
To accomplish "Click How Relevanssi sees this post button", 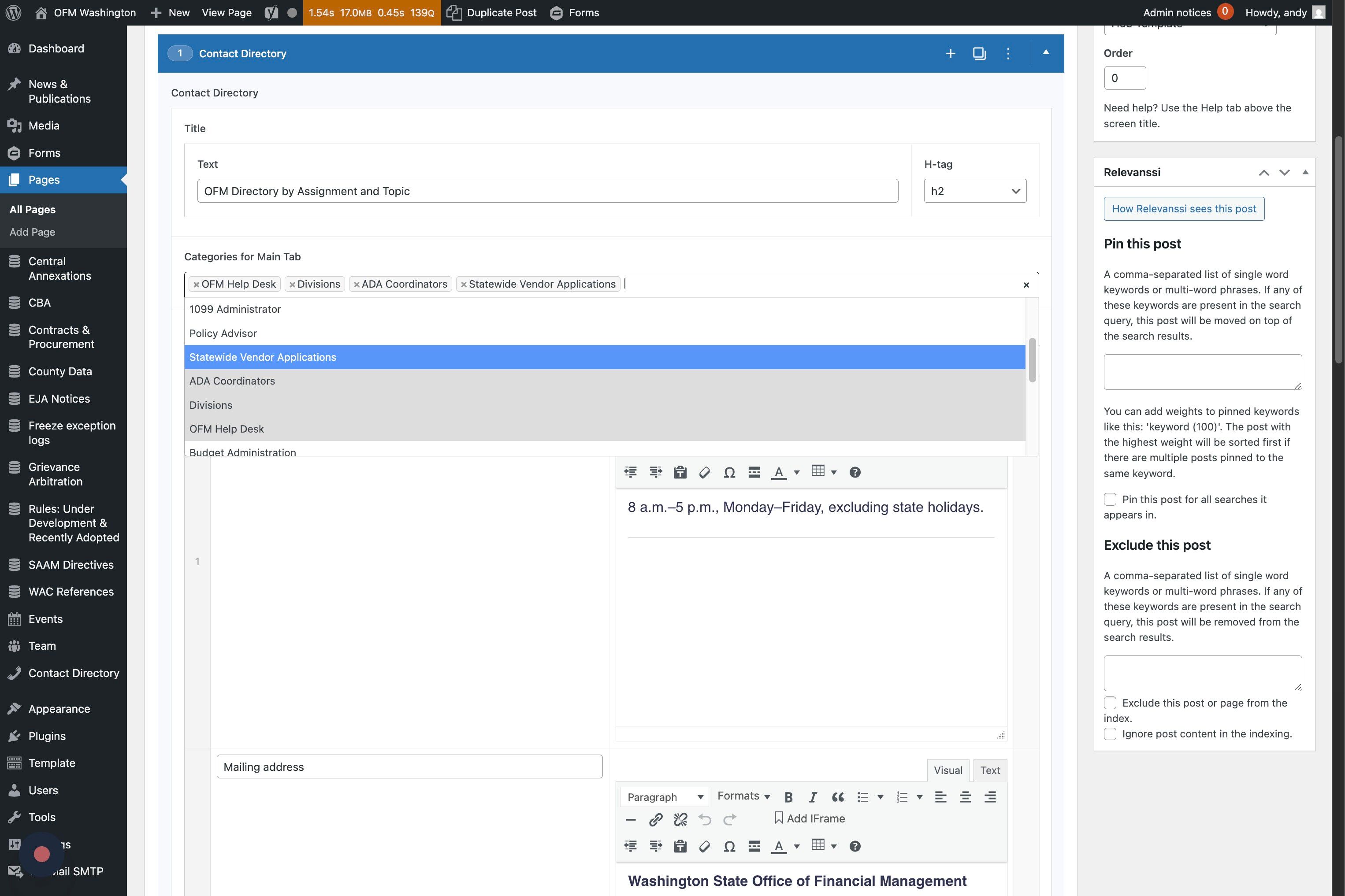I will pyautogui.click(x=1183, y=209).
